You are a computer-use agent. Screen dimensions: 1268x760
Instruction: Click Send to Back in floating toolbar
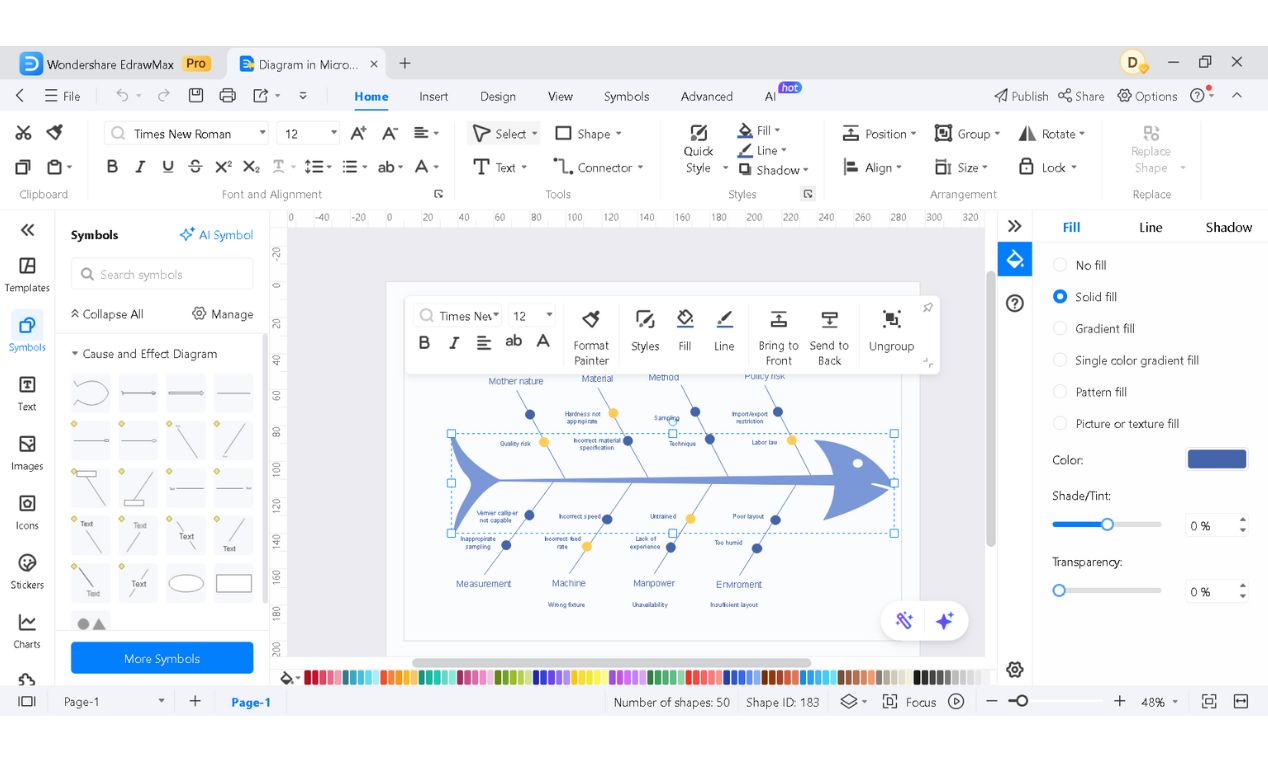point(829,337)
